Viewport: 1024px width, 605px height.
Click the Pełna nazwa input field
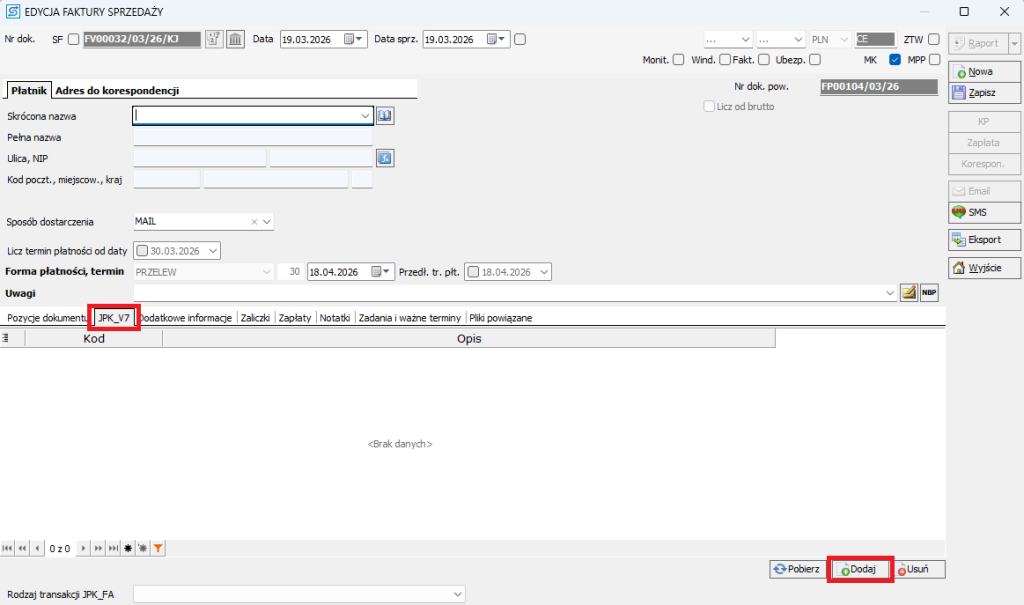[252, 137]
